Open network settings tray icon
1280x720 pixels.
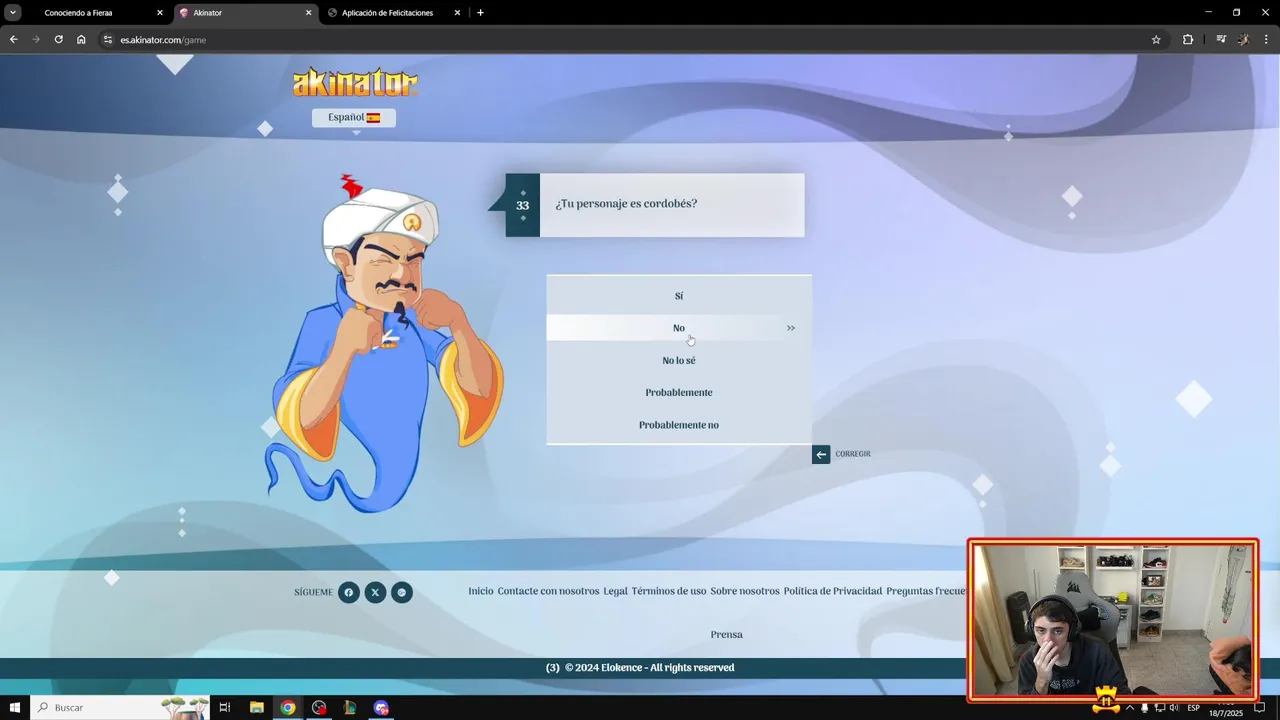tap(1160, 707)
